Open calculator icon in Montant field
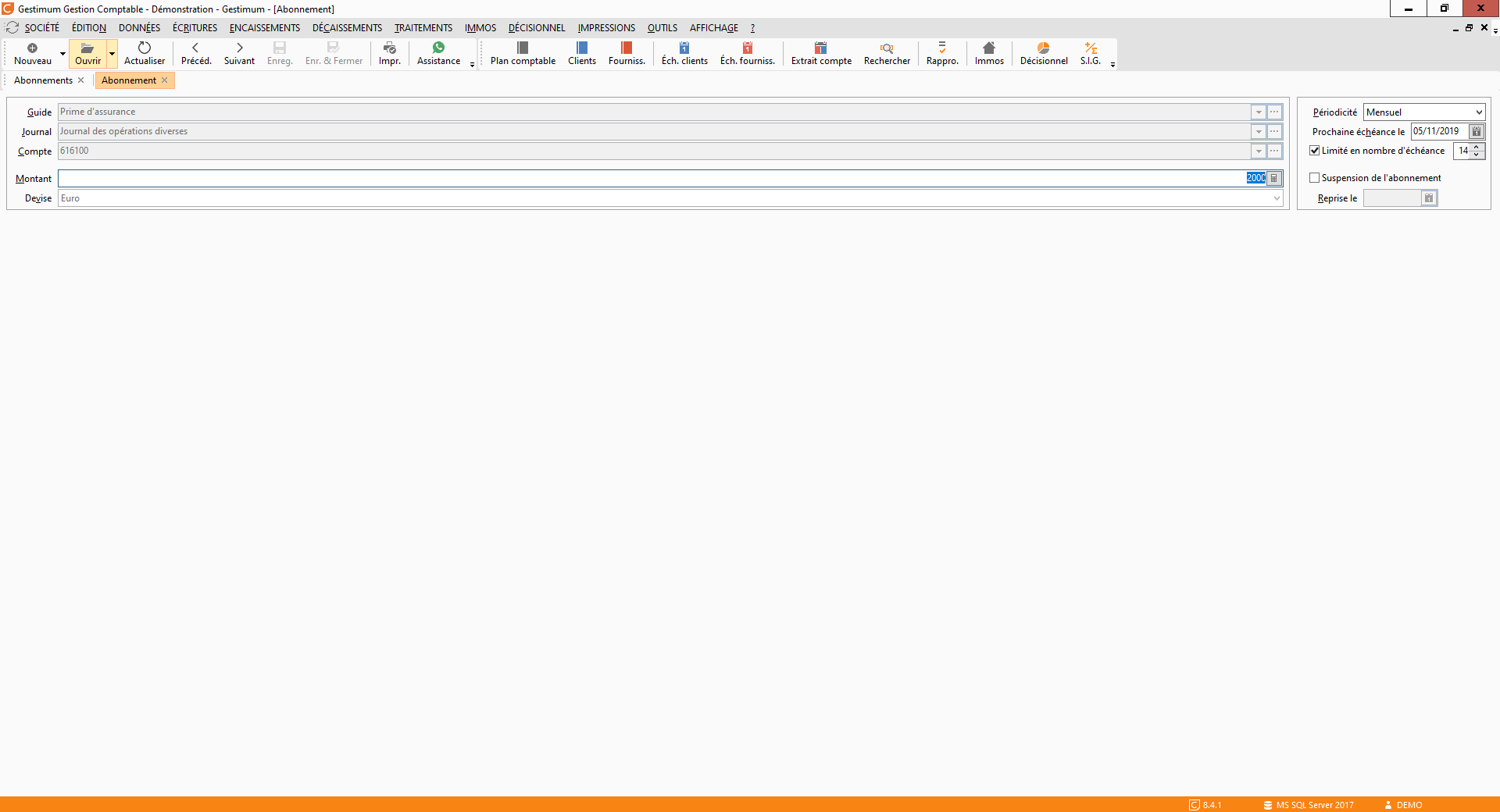Viewport: 1500px width, 812px height. click(1274, 179)
